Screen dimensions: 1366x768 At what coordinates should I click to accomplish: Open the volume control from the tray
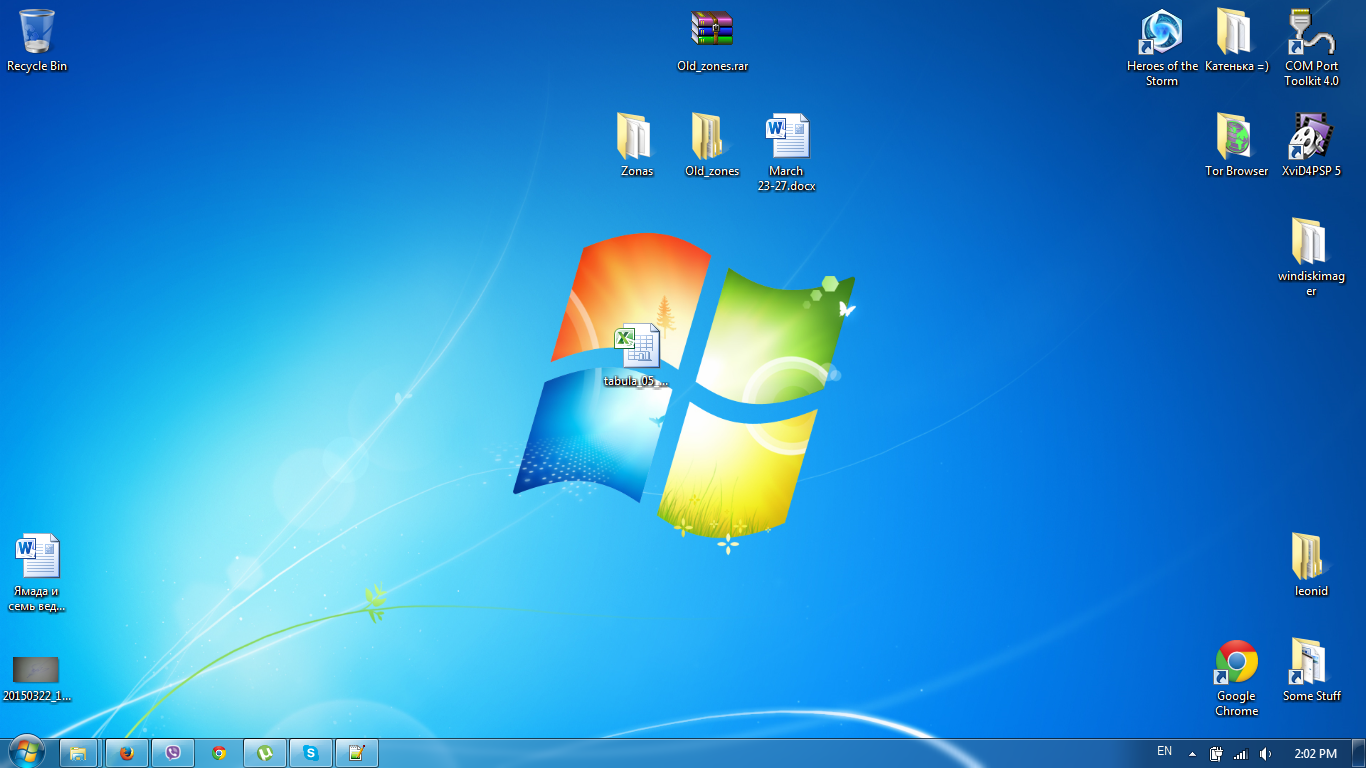point(1266,754)
